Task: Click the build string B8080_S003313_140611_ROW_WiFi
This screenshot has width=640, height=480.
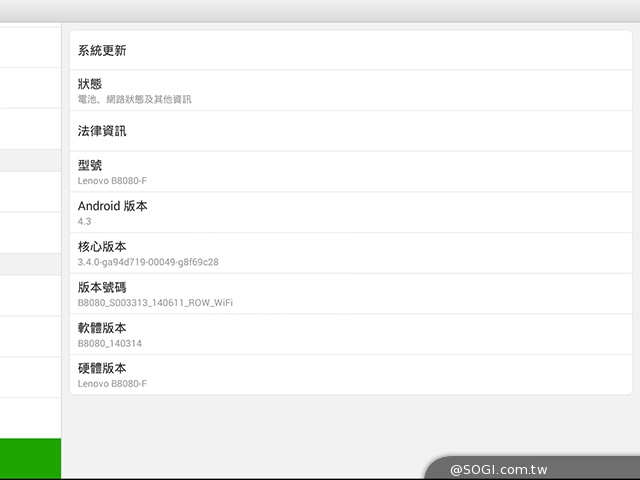Action: tap(155, 302)
